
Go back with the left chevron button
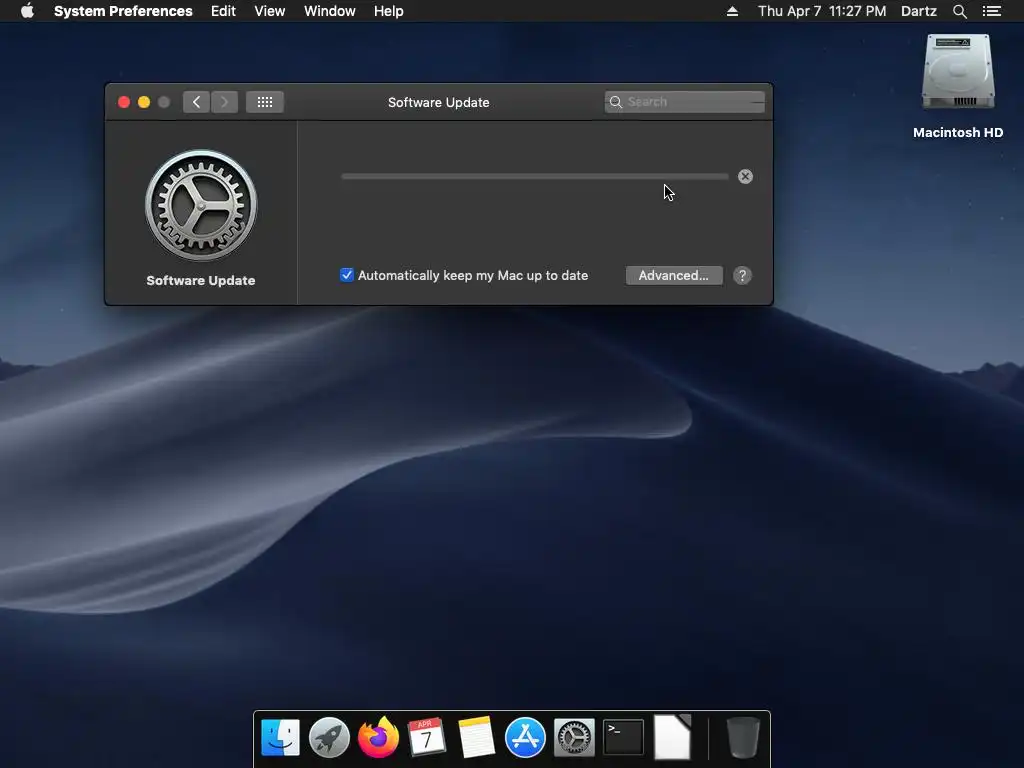click(196, 102)
